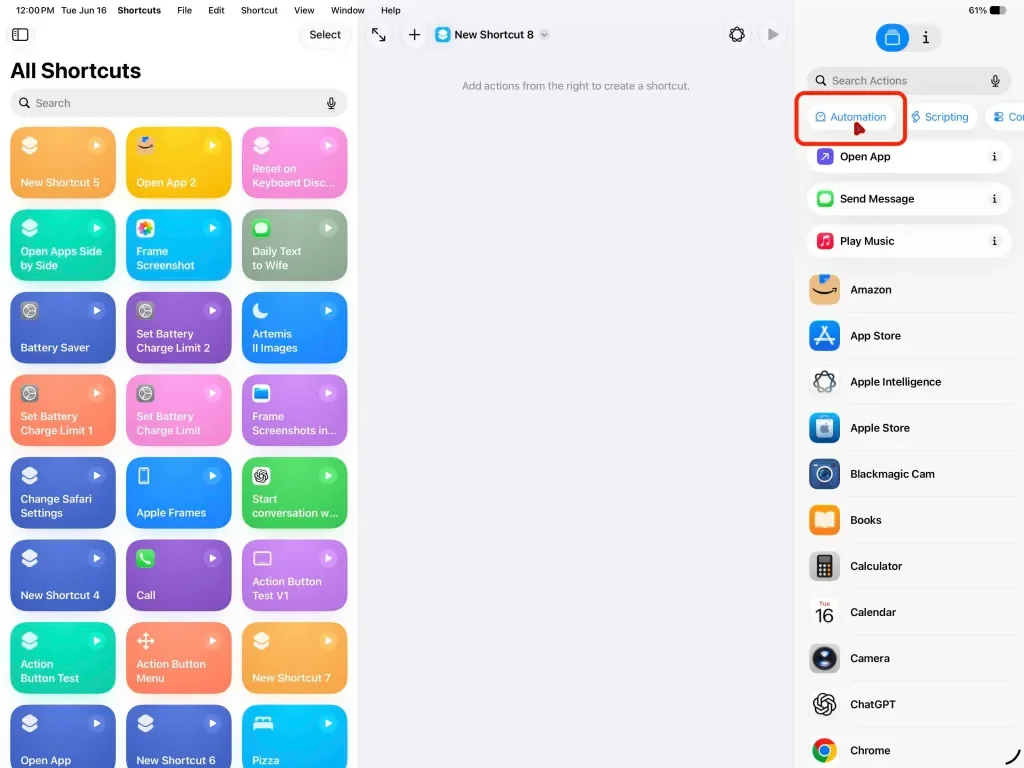Click the Select button

(x=325, y=35)
